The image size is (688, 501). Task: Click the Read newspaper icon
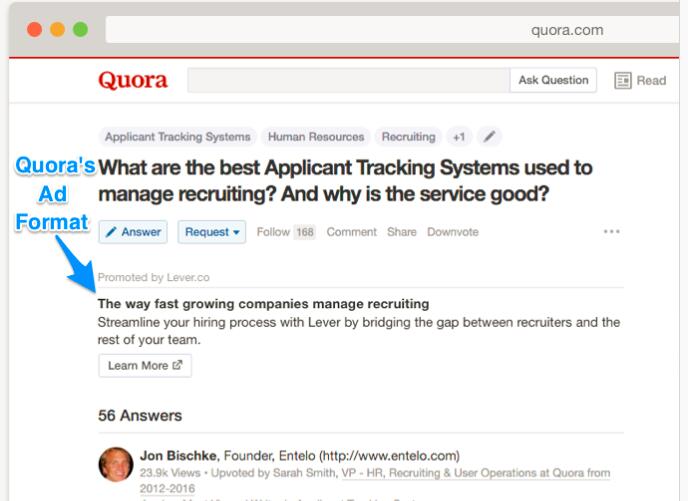coord(623,81)
